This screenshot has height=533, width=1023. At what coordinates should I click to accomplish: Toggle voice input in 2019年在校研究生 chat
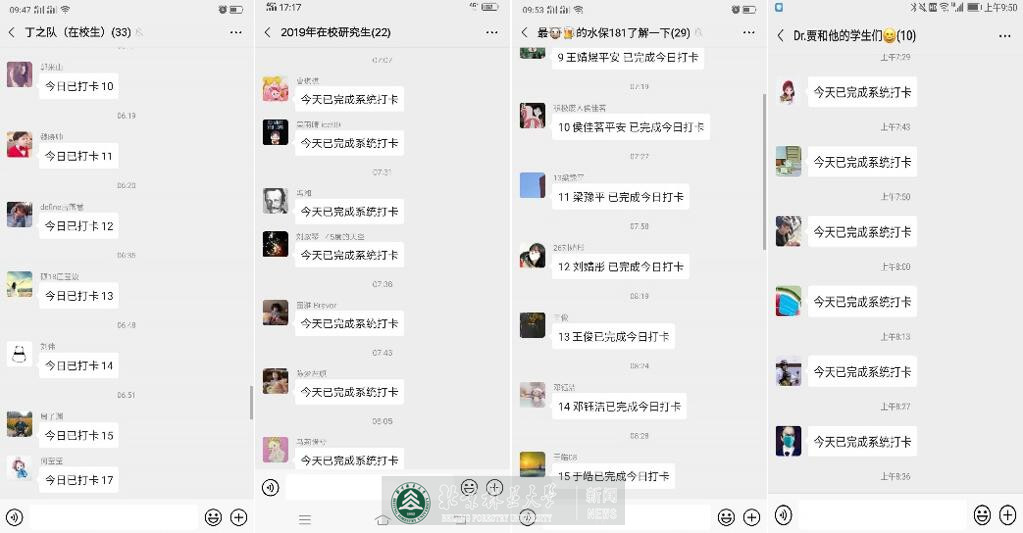pyautogui.click(x=271, y=487)
